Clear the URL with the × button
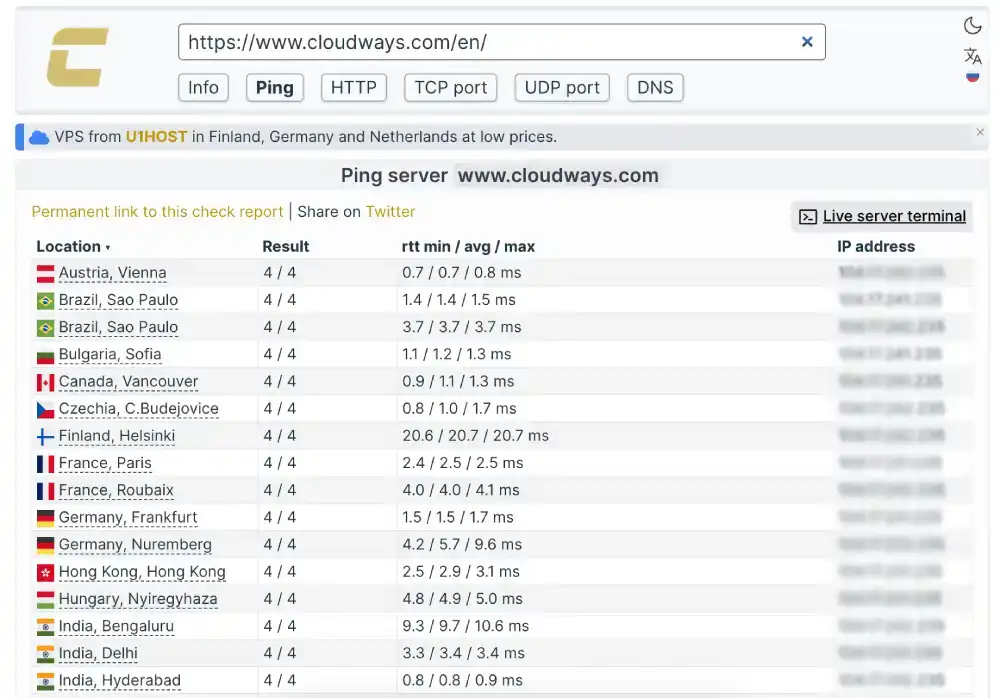This screenshot has width=1000, height=698. (x=807, y=42)
